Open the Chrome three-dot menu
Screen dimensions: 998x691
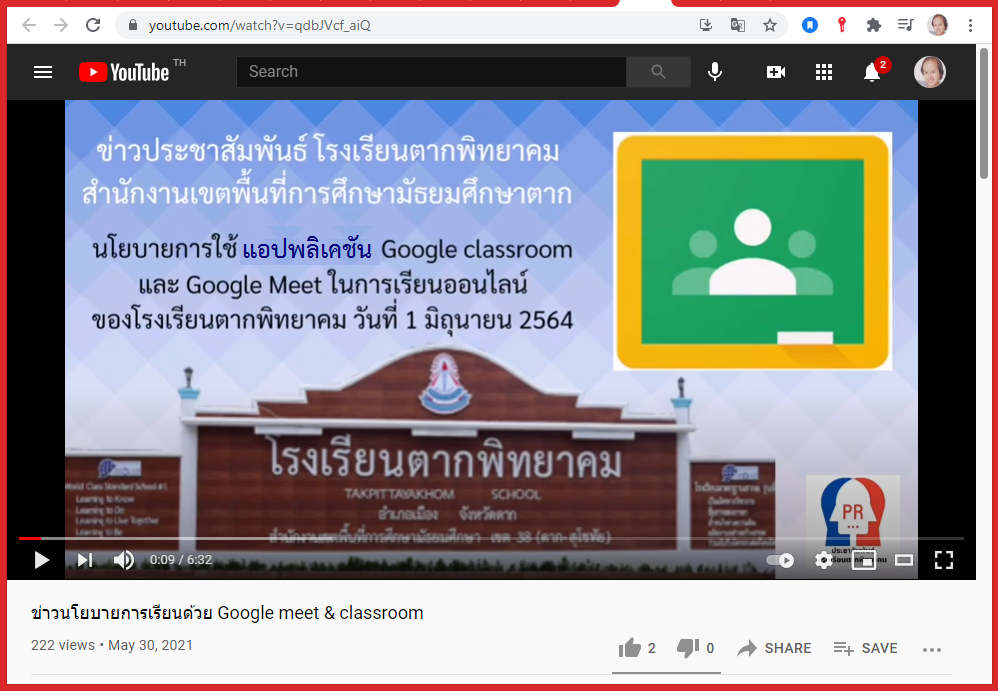tap(970, 25)
